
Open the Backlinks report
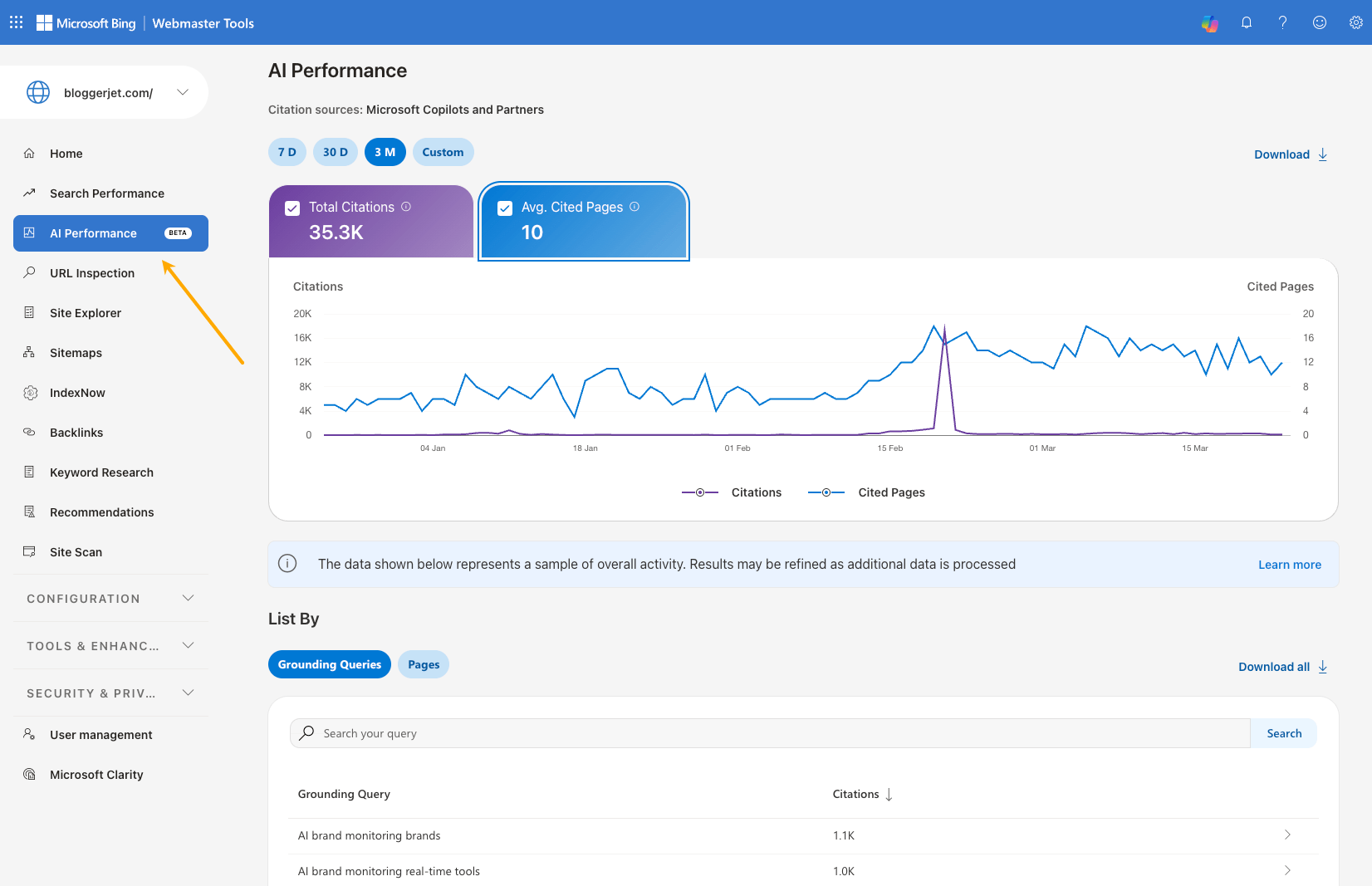click(76, 432)
